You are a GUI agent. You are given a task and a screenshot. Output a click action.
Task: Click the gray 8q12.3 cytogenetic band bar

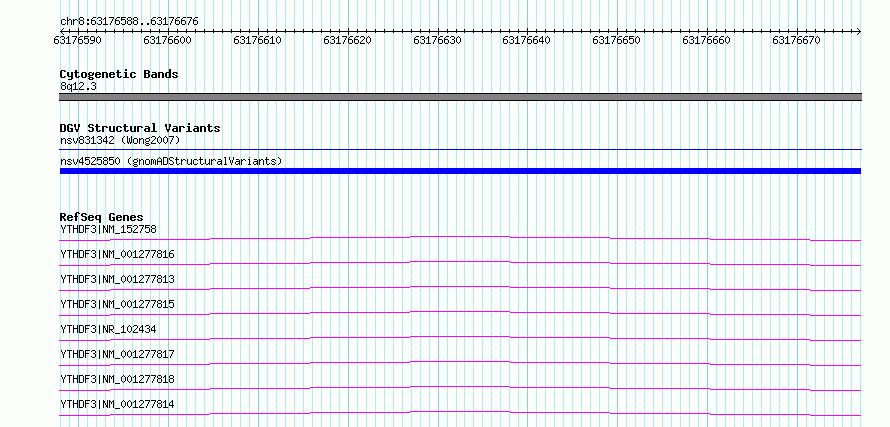point(460,97)
